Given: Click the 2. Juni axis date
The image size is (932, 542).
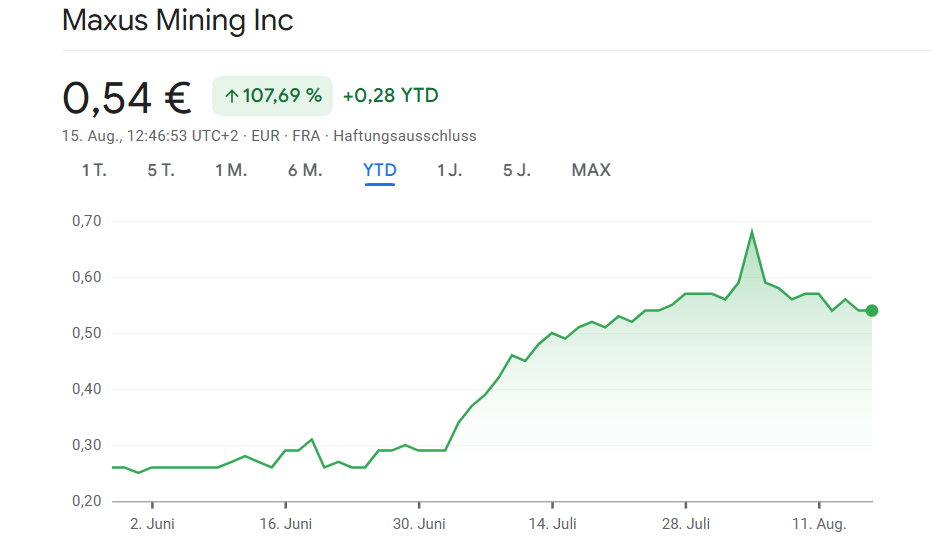Looking at the screenshot, I should pos(152,524).
